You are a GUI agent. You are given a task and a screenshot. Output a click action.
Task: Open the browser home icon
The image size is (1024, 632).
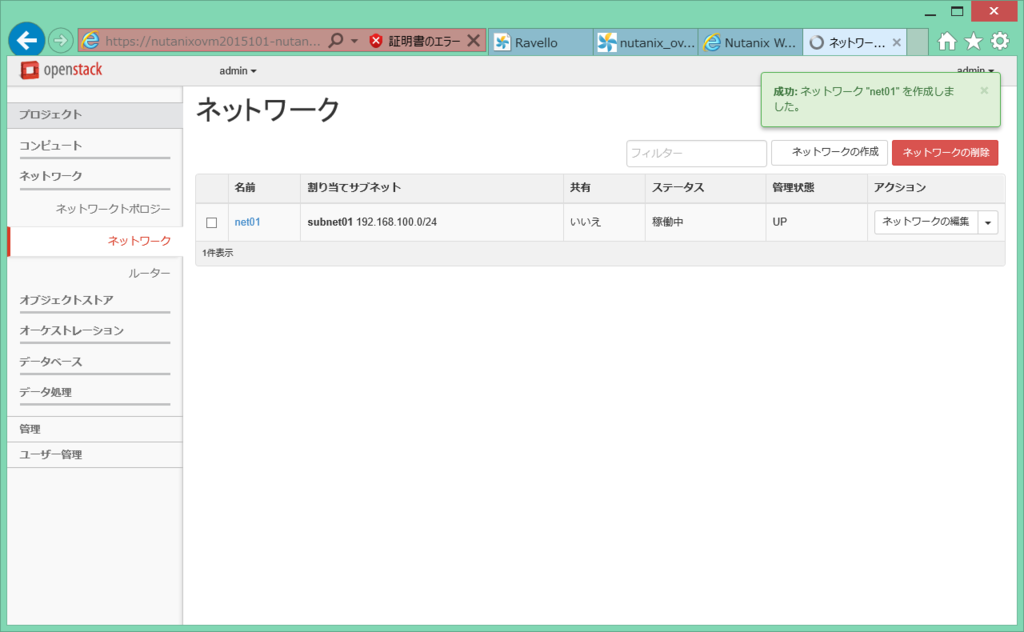[x=946, y=42]
